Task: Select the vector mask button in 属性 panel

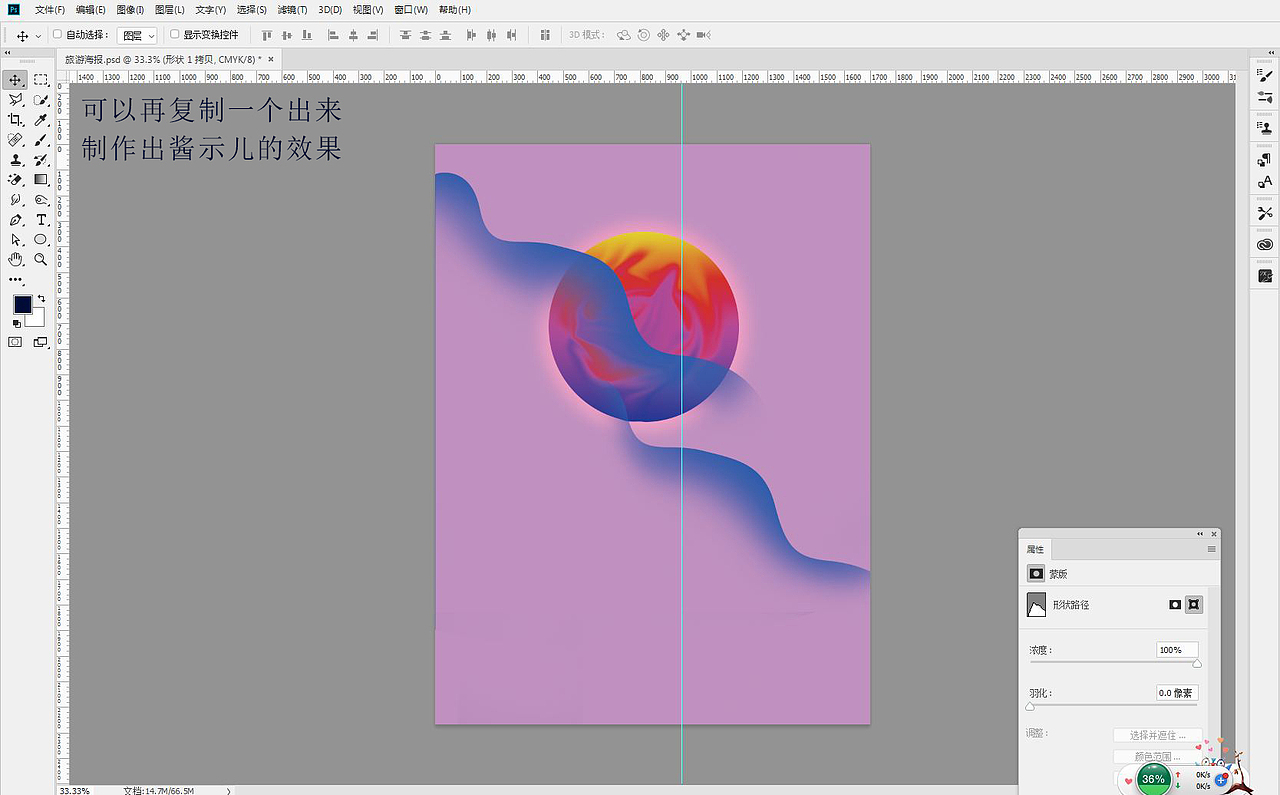Action: [1193, 605]
